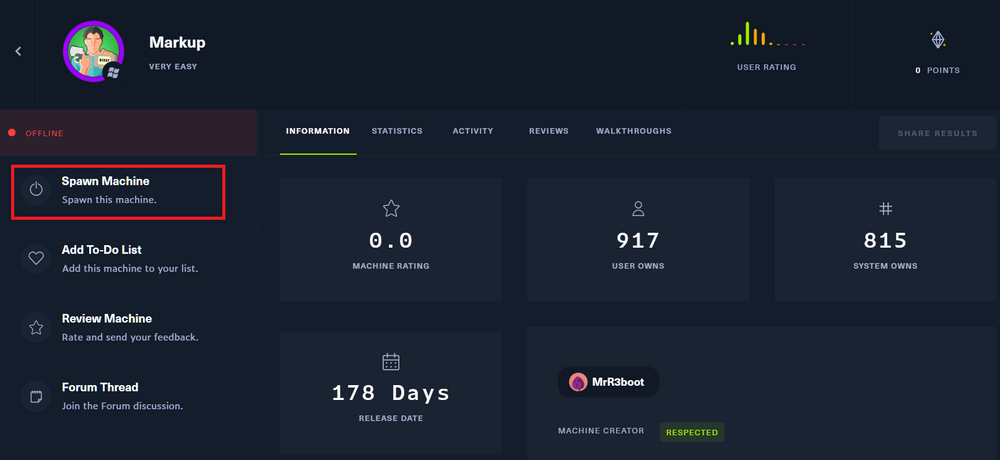Open the Reviews tab
Screen dimensions: 1000x460
(548, 131)
